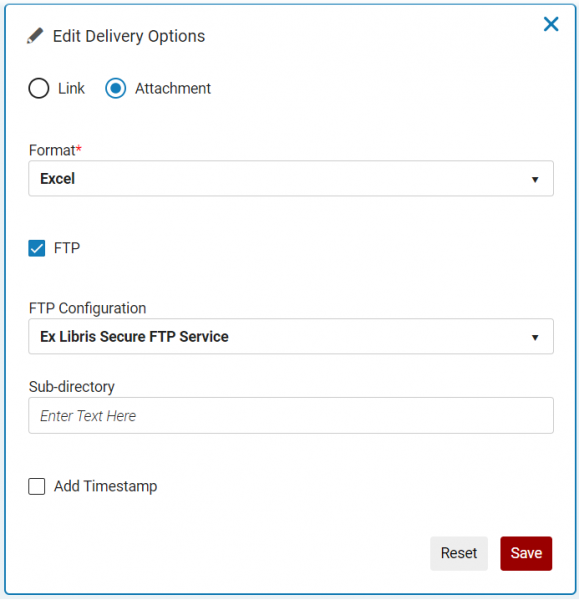Click the Sub-directory field label
The width and height of the screenshot is (579, 600).
(x=72, y=386)
